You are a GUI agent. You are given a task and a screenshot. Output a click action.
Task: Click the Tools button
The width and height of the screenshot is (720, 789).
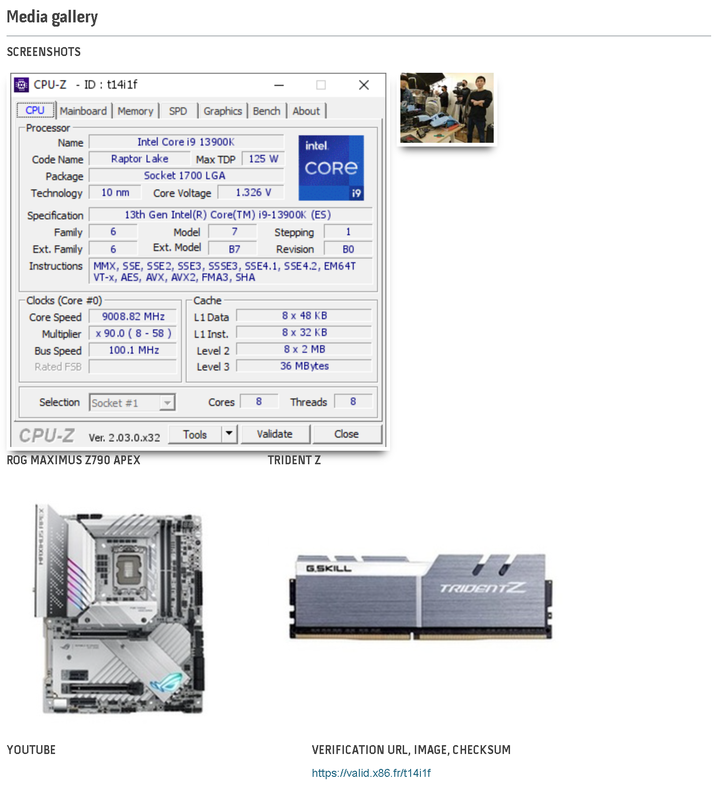click(195, 434)
